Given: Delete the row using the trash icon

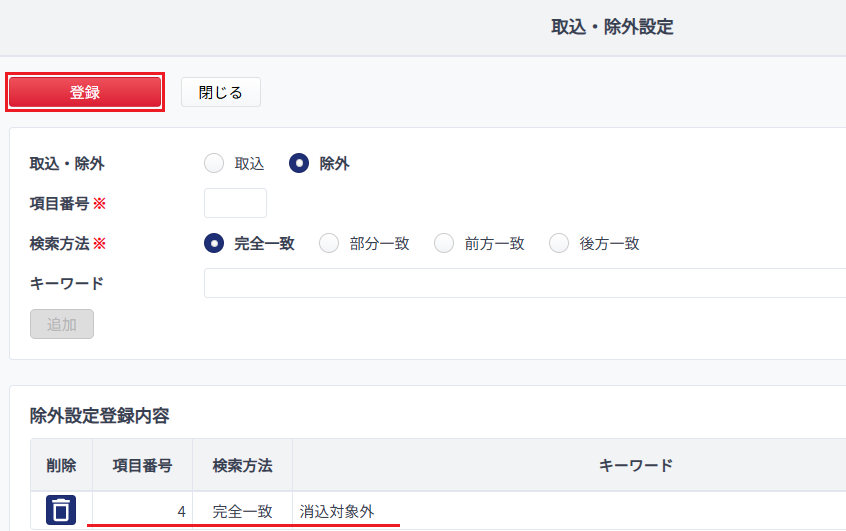Looking at the screenshot, I should point(61,510).
